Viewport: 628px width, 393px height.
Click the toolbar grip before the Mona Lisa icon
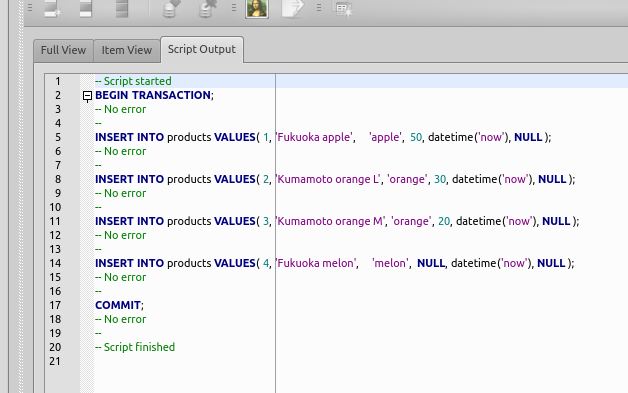pyautogui.click(x=234, y=8)
